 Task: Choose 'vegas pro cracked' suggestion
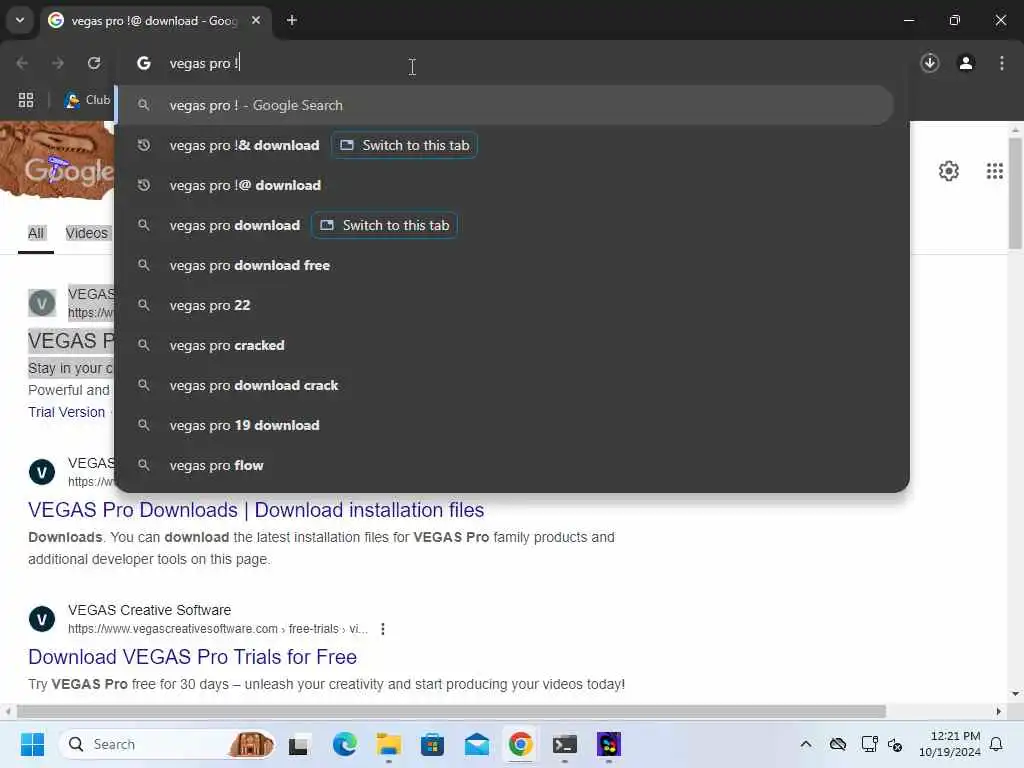[x=512, y=345]
